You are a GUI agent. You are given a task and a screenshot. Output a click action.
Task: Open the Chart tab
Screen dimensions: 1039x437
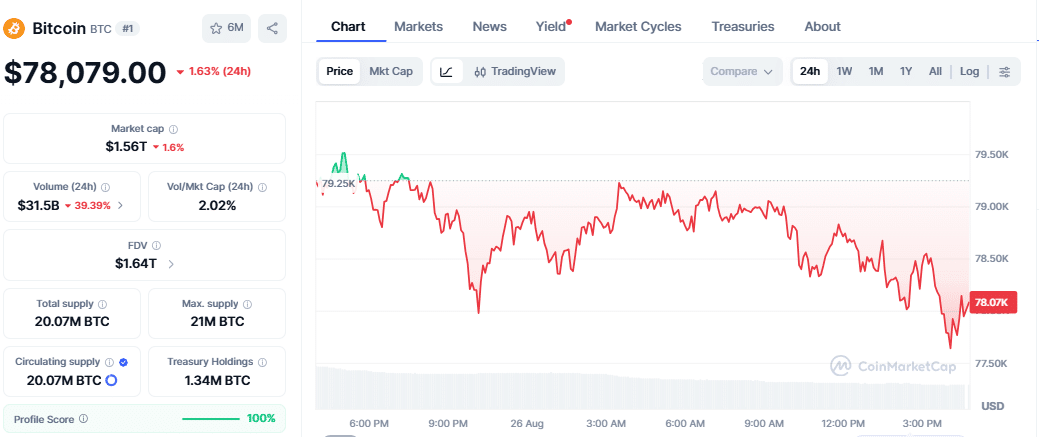click(348, 27)
